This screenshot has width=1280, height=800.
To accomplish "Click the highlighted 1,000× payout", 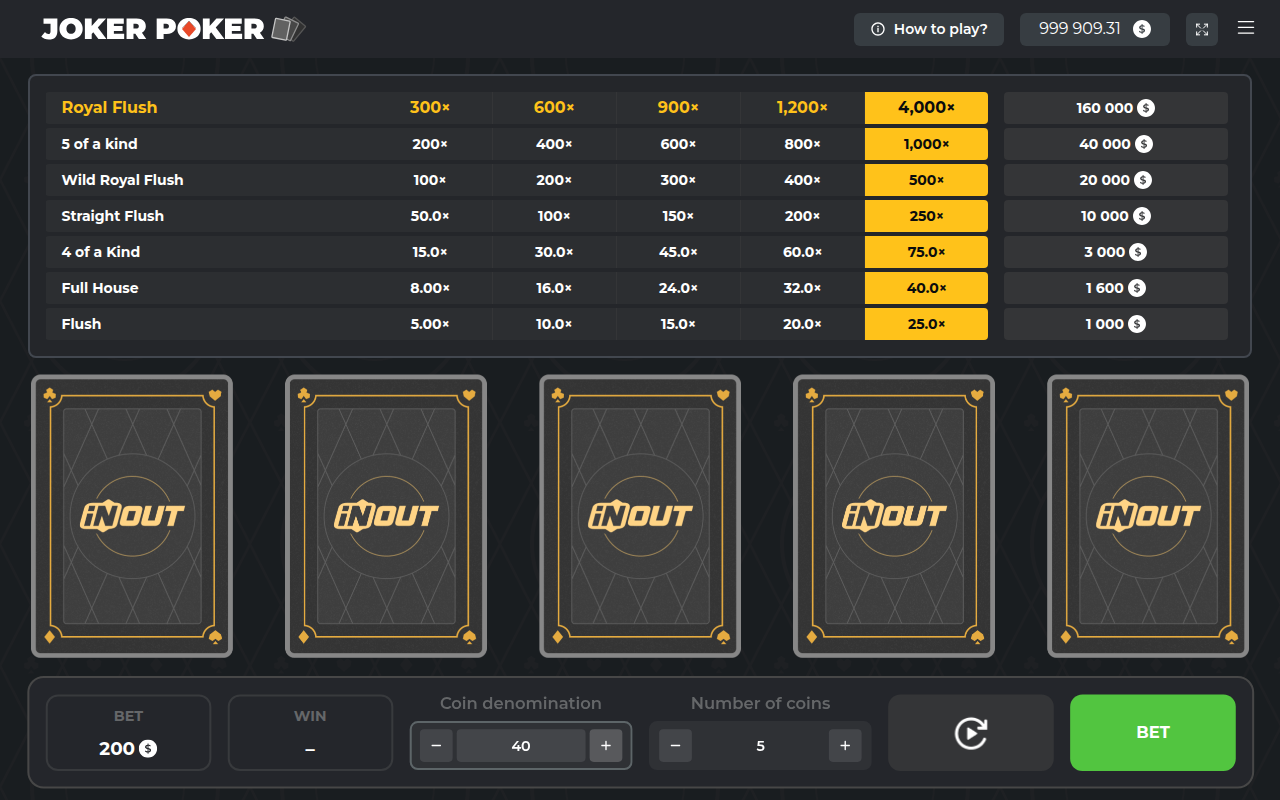I will [926, 144].
